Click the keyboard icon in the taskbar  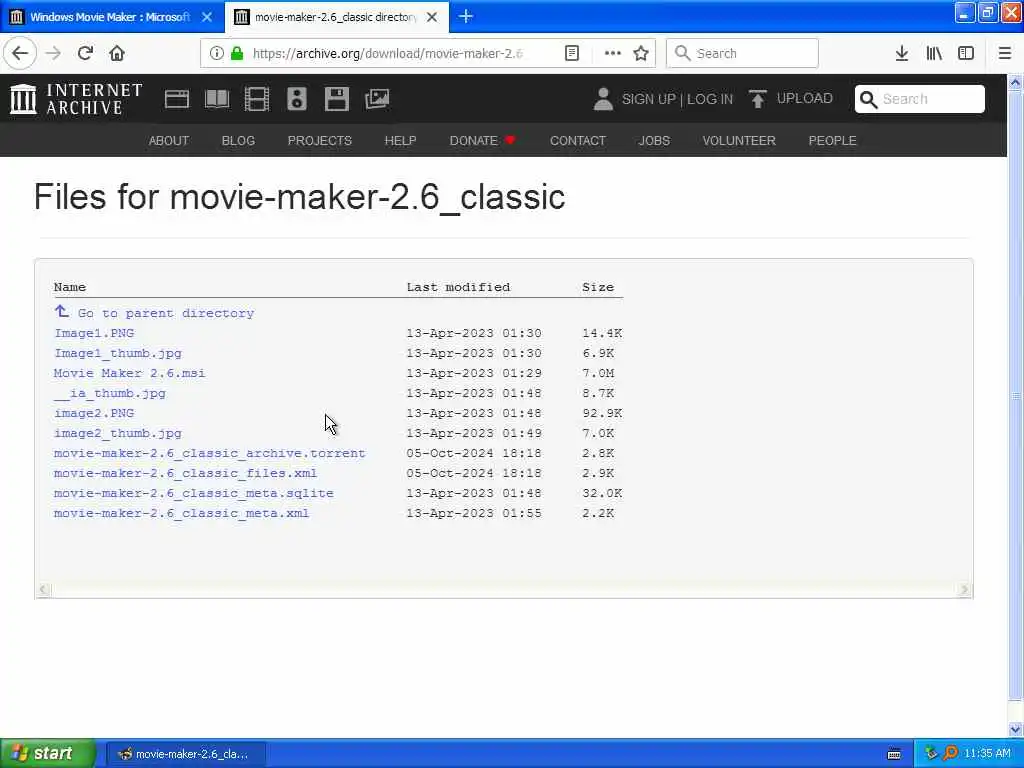click(894, 754)
